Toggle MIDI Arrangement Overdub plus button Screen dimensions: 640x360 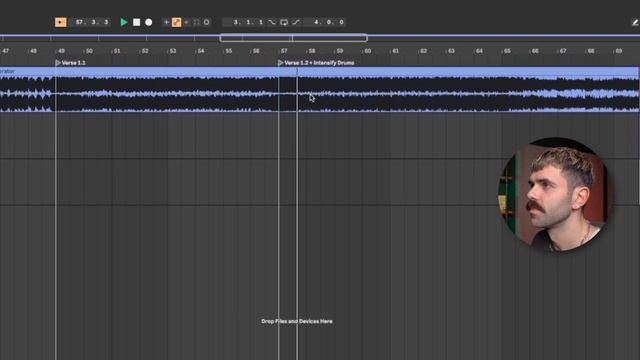tap(166, 22)
